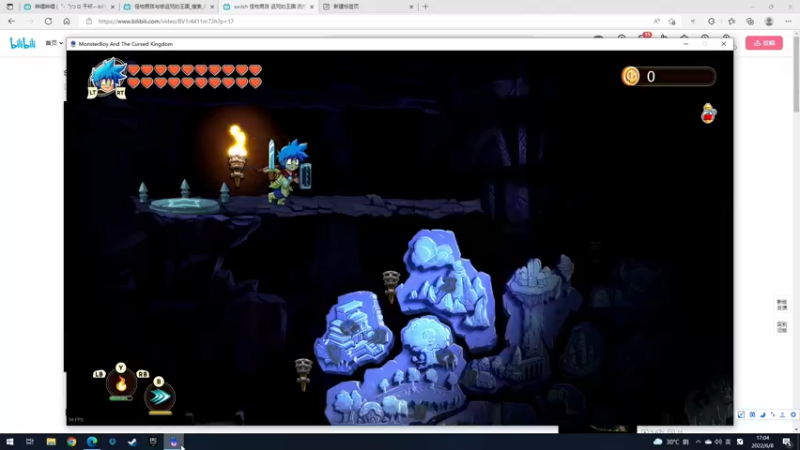800x450 pixels.
Task: Click the gold coin icon in game HUD
Action: [x=631, y=76]
